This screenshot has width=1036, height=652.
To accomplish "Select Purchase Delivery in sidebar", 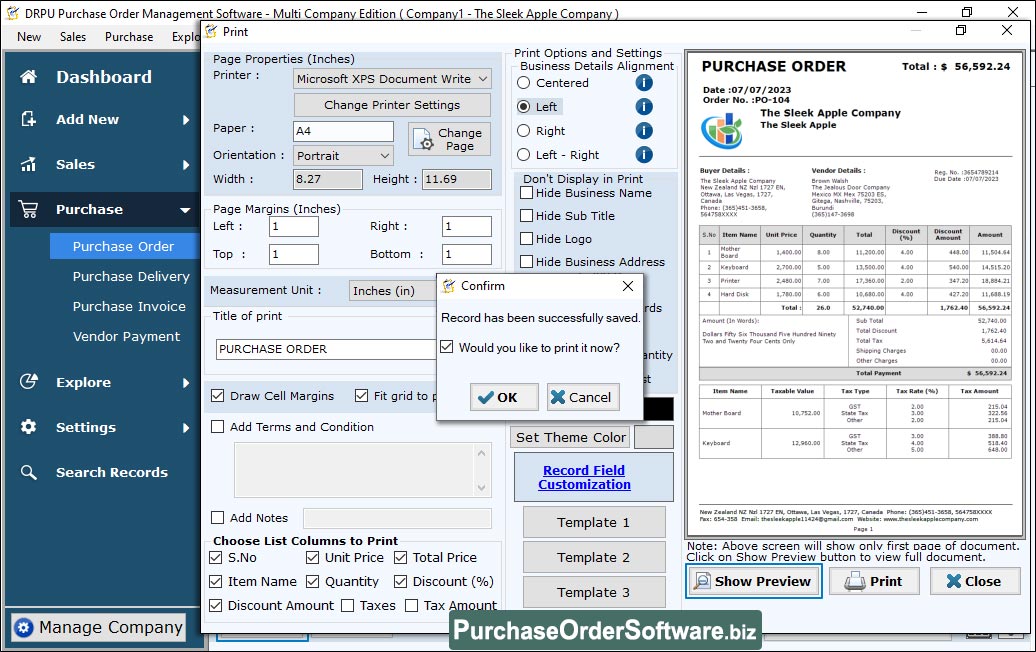I will pos(131,276).
